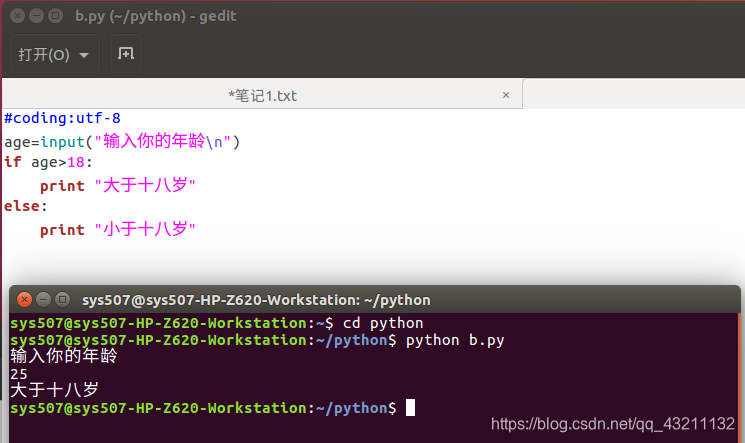The height and width of the screenshot is (443, 745).
Task: Maximize the terminal window
Action: (62, 299)
